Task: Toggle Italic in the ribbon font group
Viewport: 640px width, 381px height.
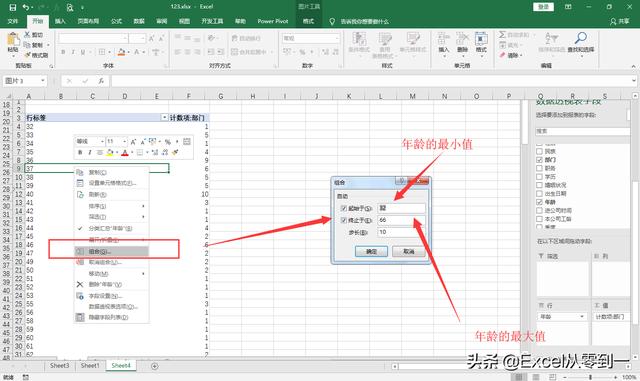Action: [73, 52]
